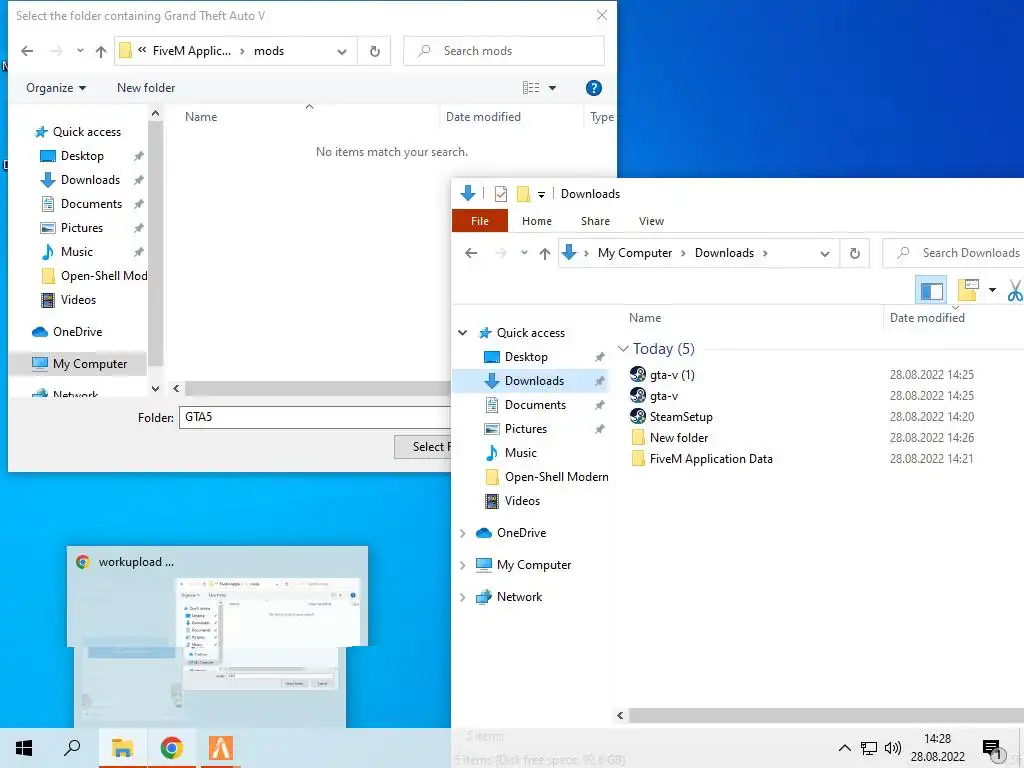This screenshot has width=1024, height=768.
Task: Select the gta-v (1) file
Action: click(x=662, y=375)
